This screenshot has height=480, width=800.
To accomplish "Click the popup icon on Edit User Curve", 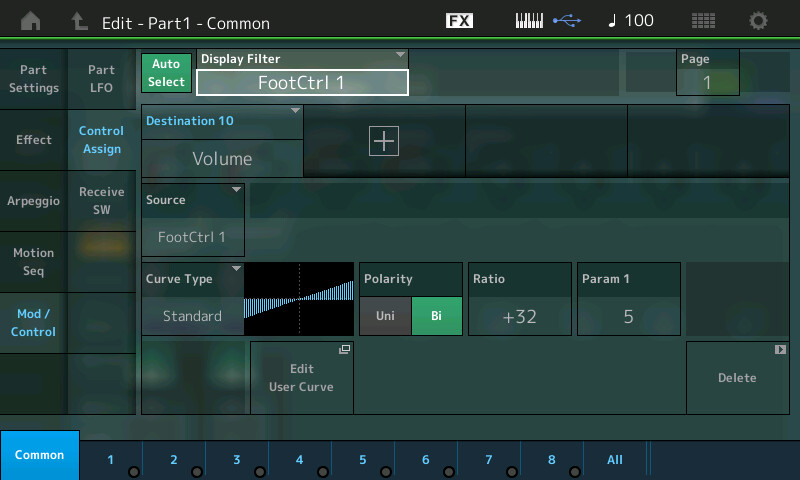I will [x=345, y=349].
